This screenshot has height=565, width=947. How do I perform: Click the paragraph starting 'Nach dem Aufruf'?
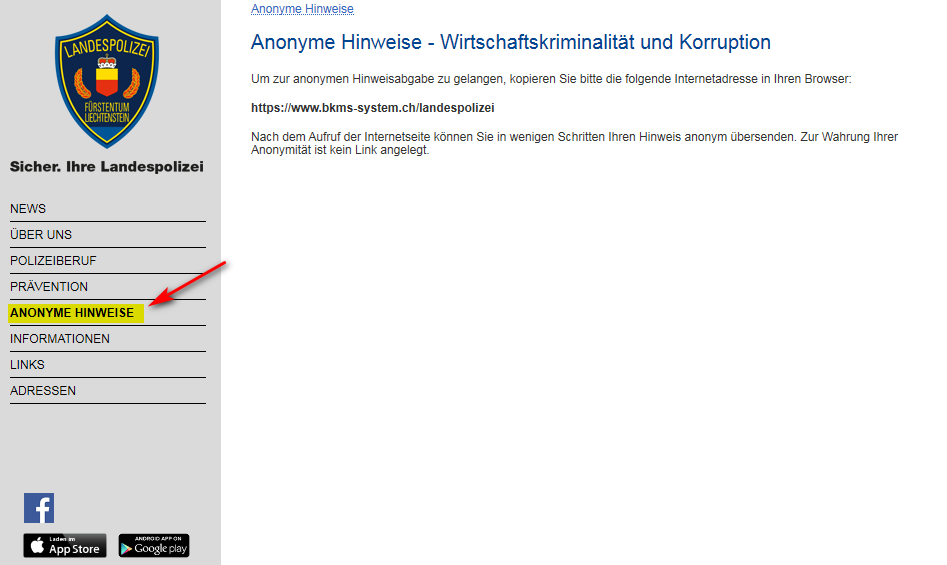point(574,143)
